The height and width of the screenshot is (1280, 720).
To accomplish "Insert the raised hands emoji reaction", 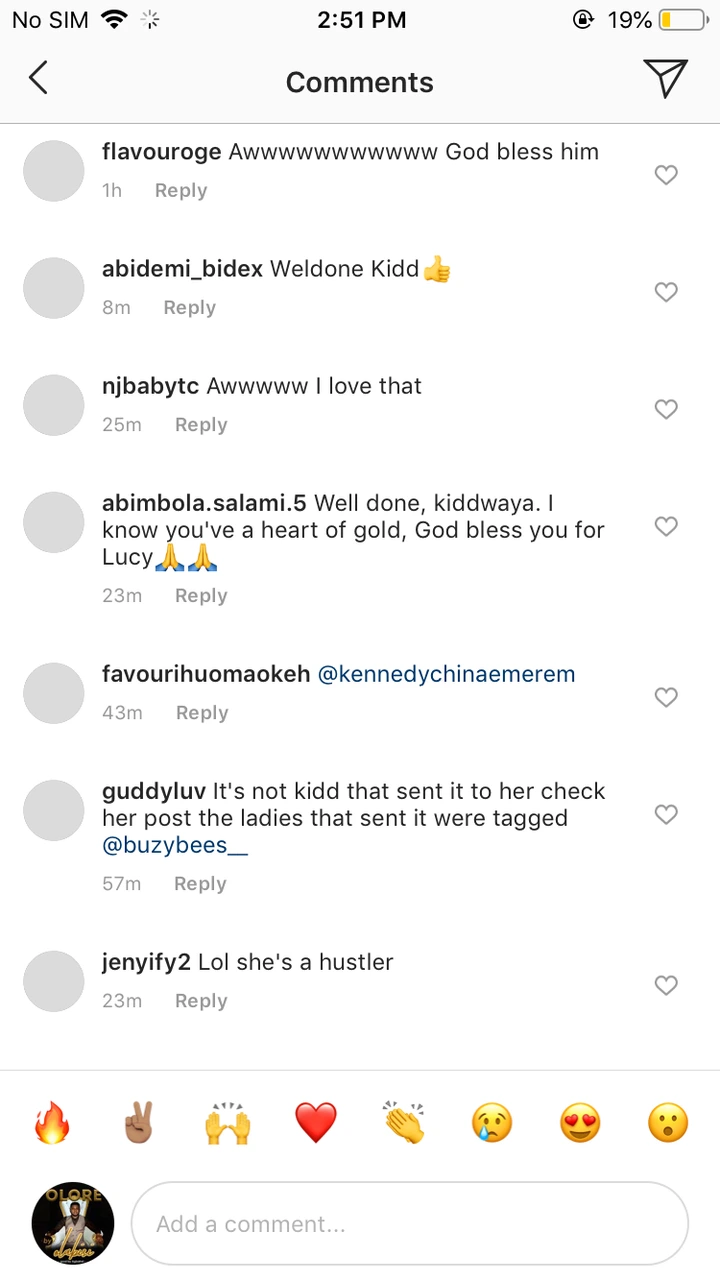I will click(x=227, y=1124).
